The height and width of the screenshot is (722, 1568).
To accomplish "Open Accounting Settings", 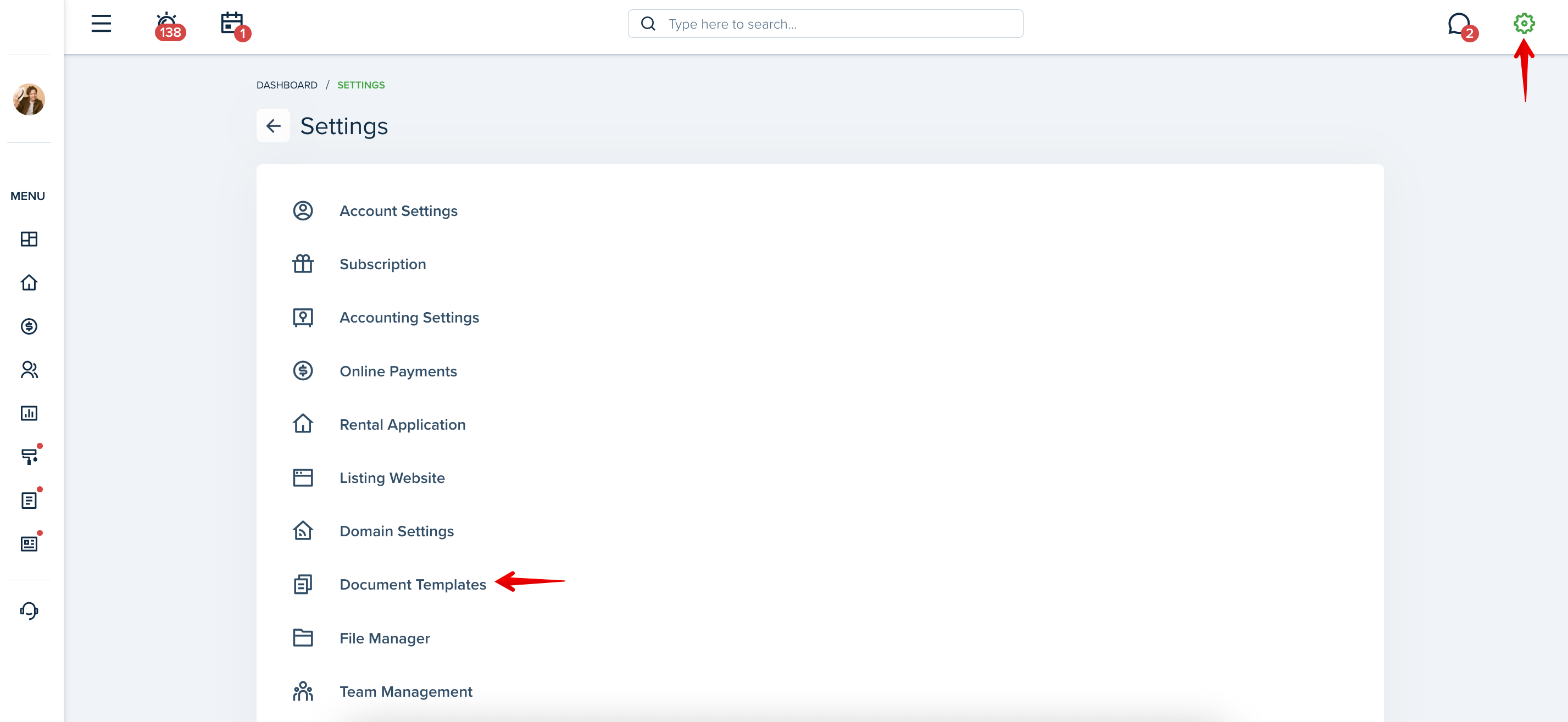I will (409, 318).
